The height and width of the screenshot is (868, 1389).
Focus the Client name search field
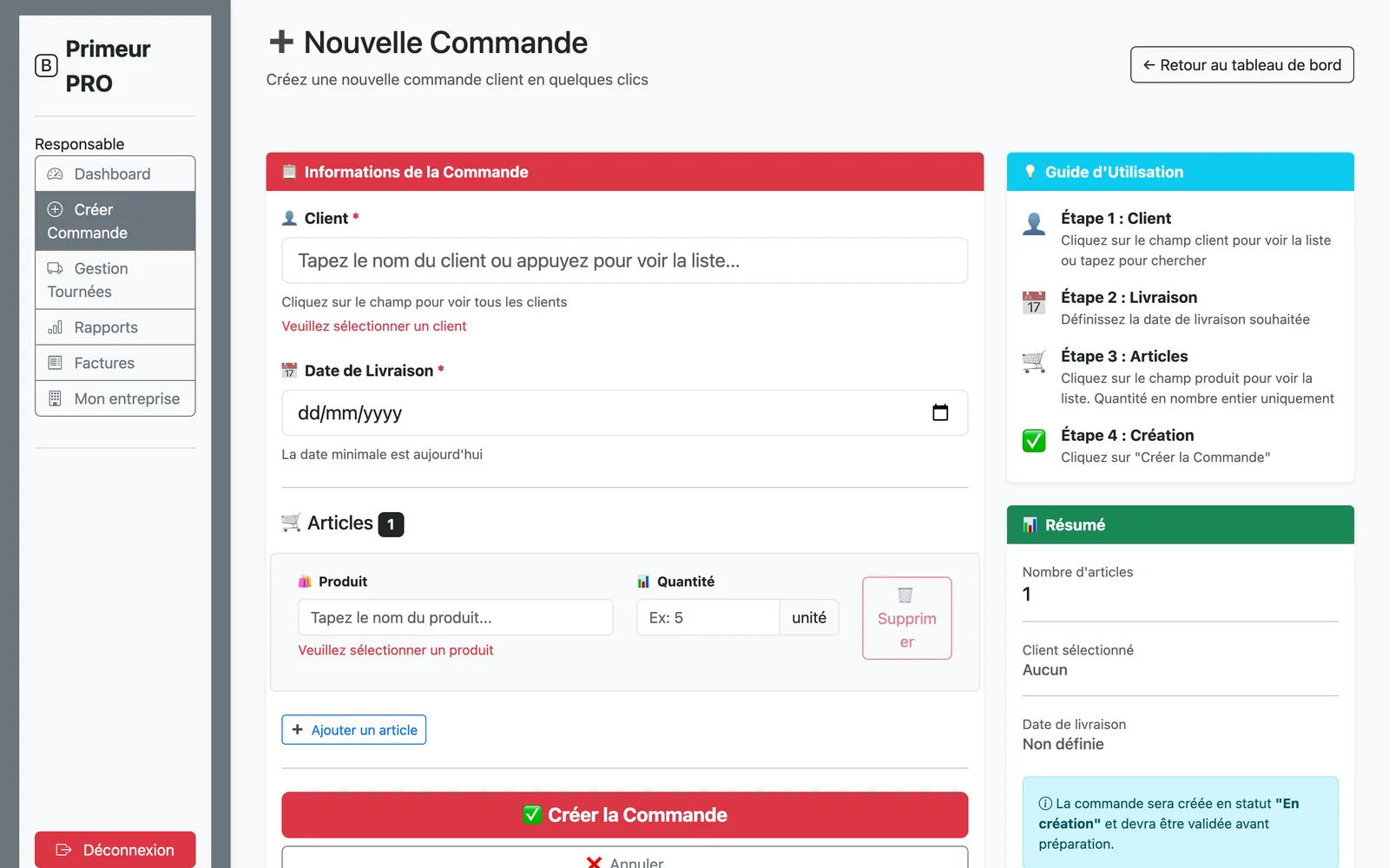point(624,260)
